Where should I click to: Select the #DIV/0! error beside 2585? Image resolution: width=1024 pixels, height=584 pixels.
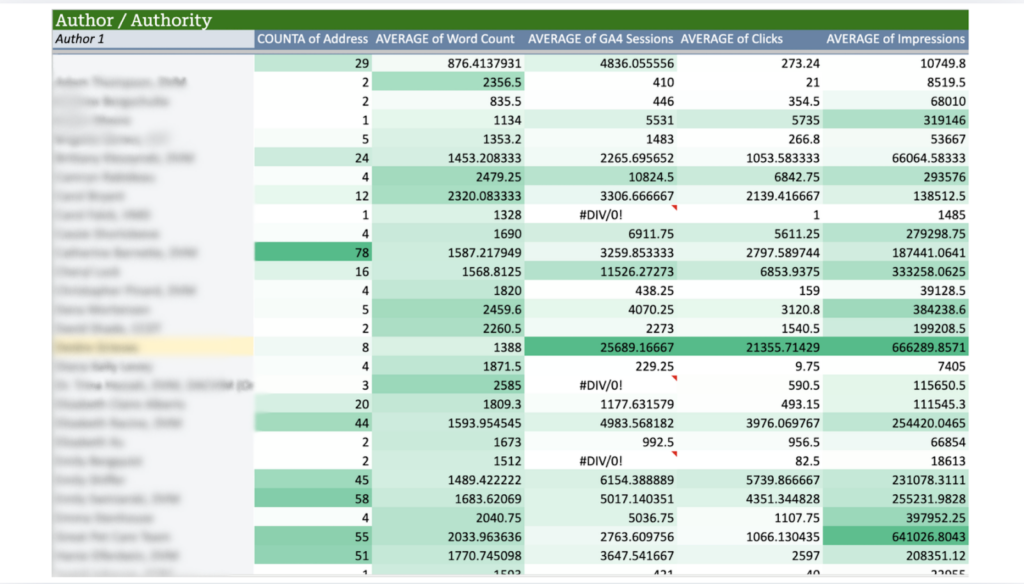coord(600,385)
